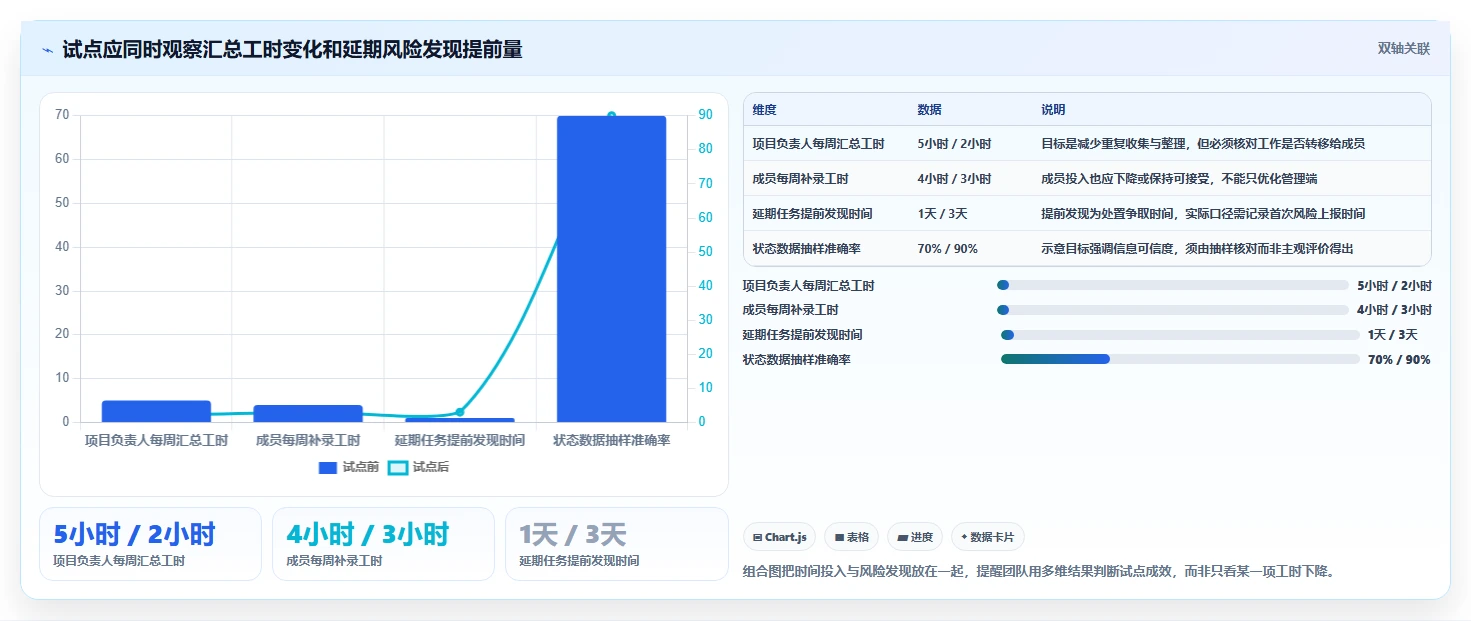Click the 双轴关联 label in the header
This screenshot has height=621, width=1471.
tap(1404, 48)
